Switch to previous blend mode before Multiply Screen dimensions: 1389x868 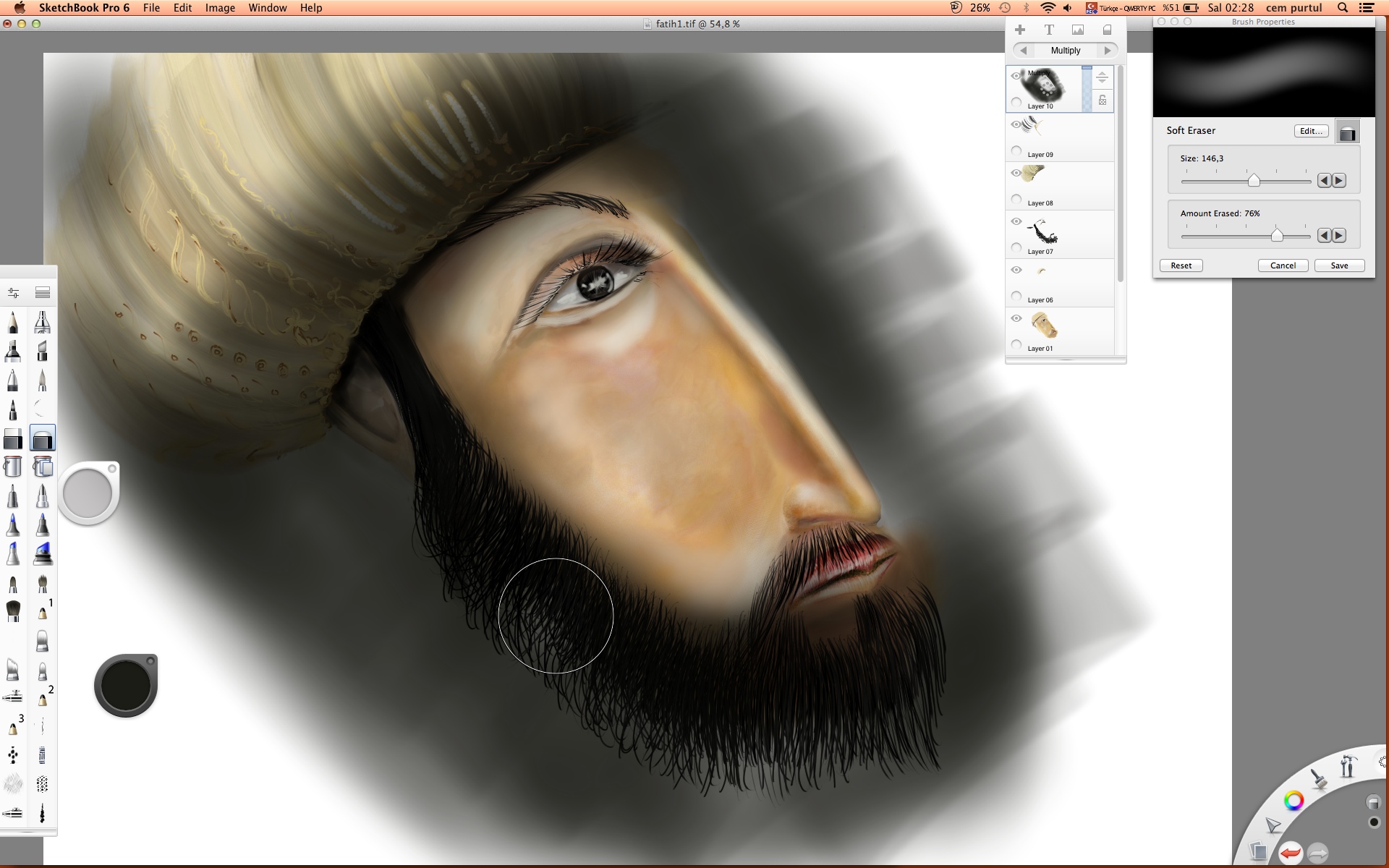1023,51
